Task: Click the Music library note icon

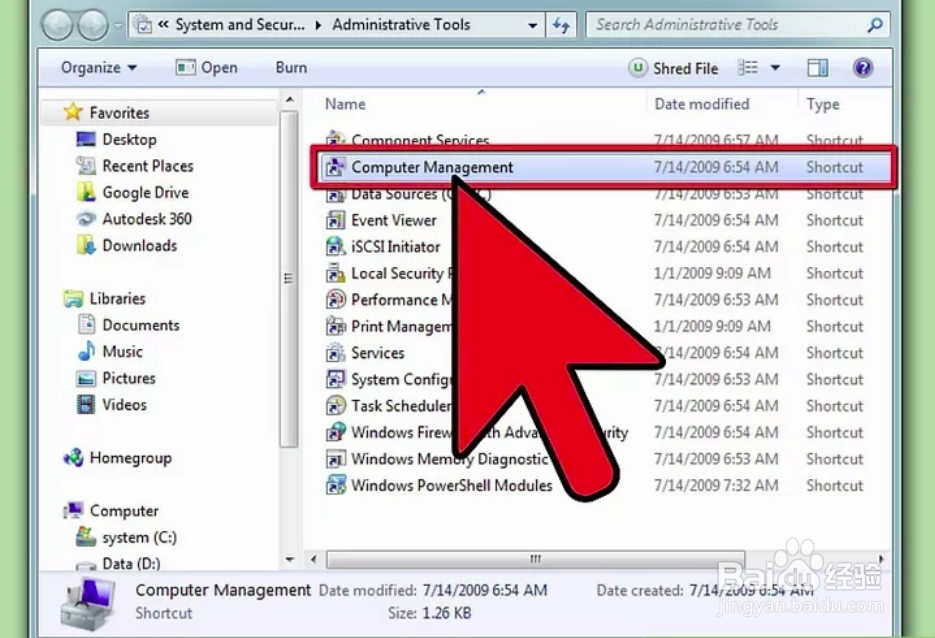Action: (86, 351)
